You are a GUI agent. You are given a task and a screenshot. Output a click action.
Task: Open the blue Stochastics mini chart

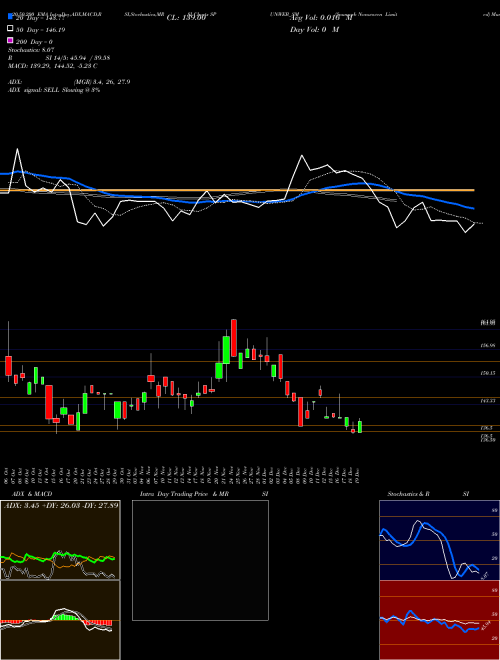[x=439, y=540]
